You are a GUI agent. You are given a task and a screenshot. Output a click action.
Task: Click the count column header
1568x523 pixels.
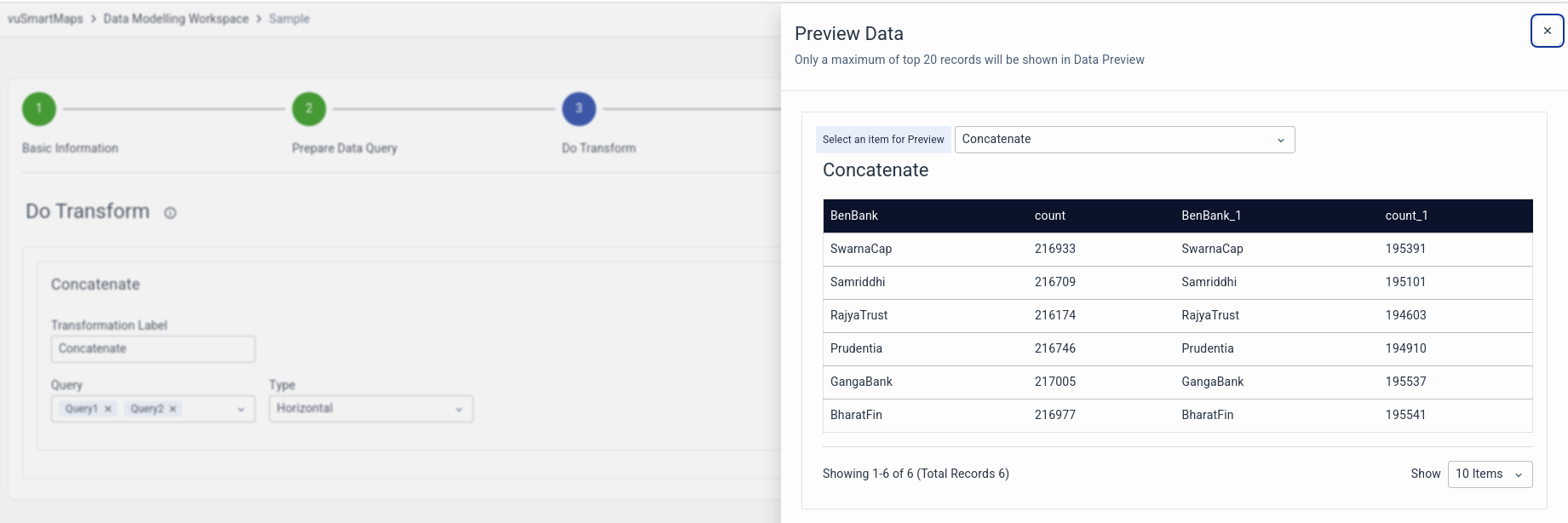click(1050, 216)
